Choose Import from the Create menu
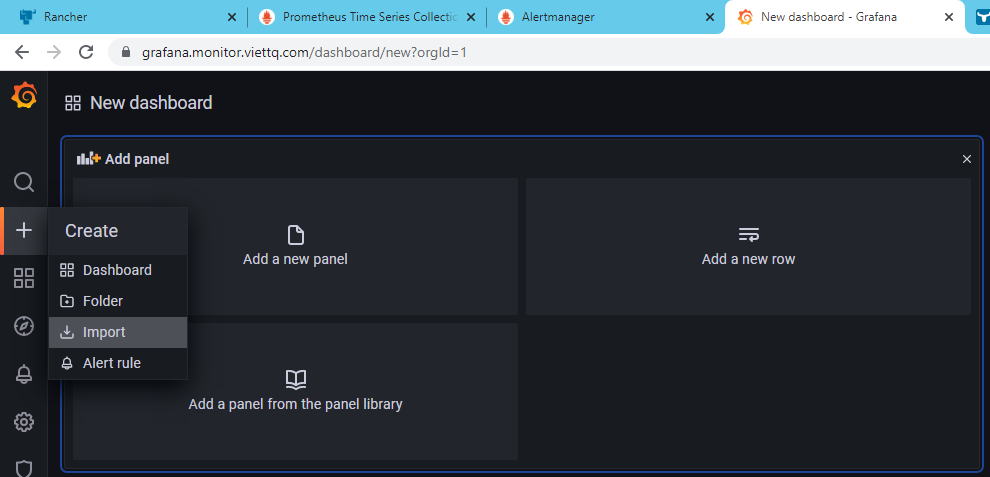Image resolution: width=990 pixels, height=477 pixels. click(x=117, y=332)
